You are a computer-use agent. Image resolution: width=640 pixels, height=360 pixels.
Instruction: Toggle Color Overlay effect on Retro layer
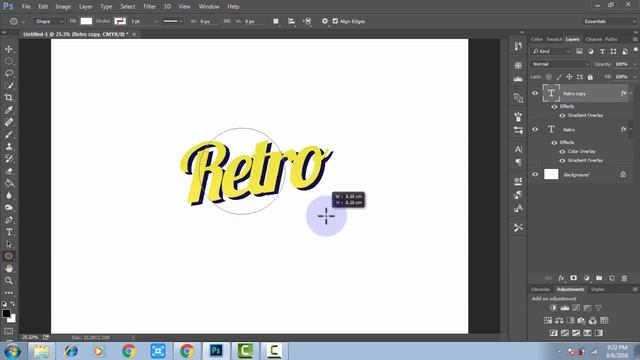tap(562, 151)
